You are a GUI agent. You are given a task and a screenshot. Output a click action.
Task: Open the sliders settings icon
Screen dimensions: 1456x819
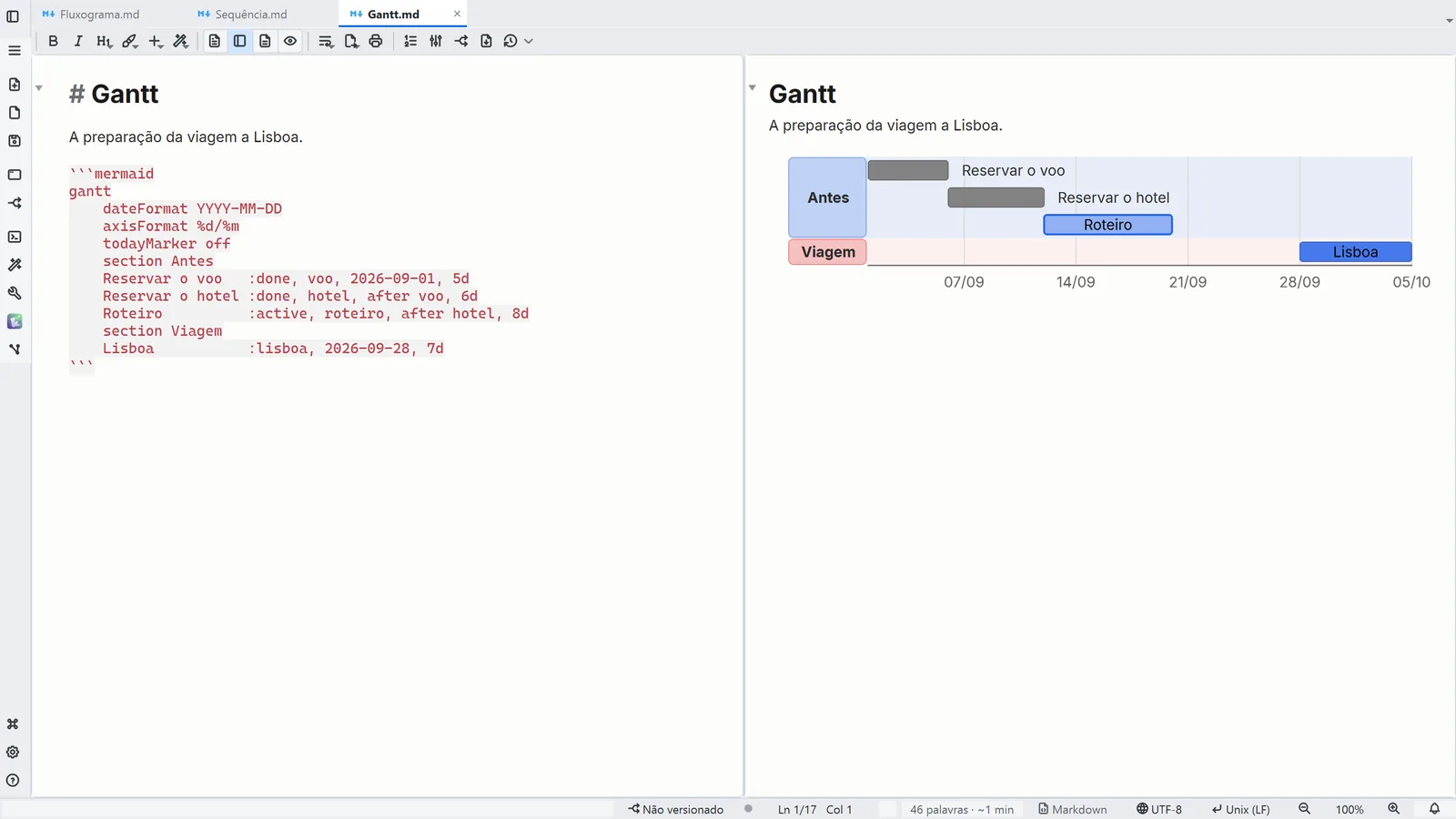click(436, 41)
